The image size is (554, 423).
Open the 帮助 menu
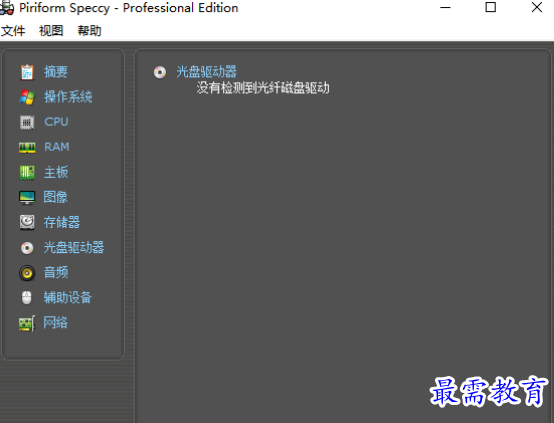(x=89, y=31)
